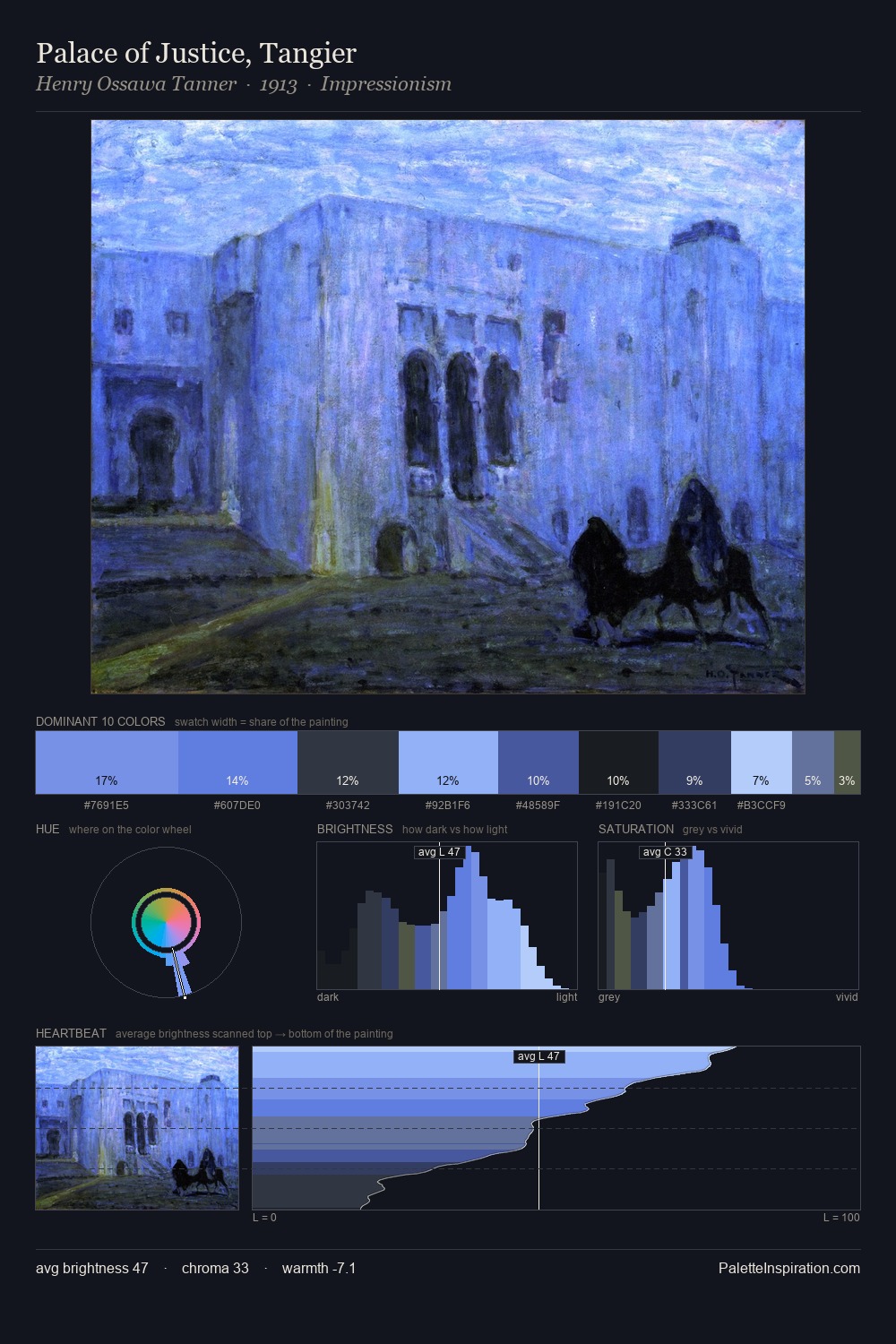The image size is (896, 1344).
Task: Click the small painting thumbnail in Heartbeat section
Action: (x=137, y=1128)
